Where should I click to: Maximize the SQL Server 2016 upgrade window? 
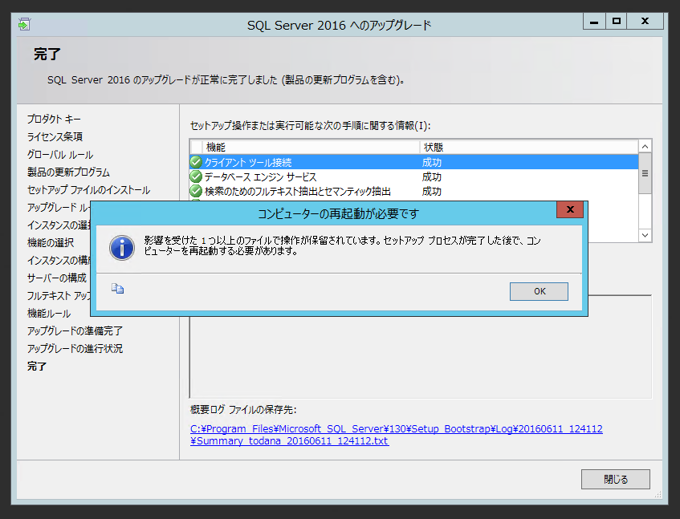pyautogui.click(x=616, y=21)
